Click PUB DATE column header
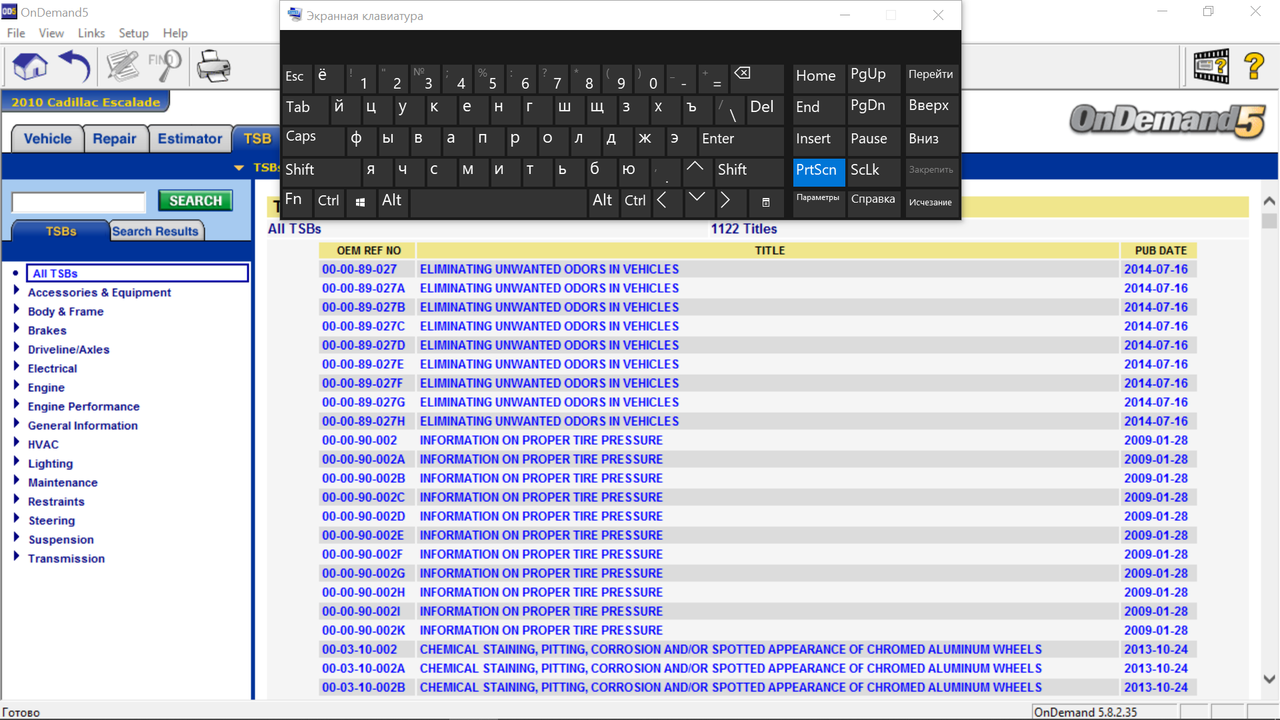 (x=1160, y=250)
